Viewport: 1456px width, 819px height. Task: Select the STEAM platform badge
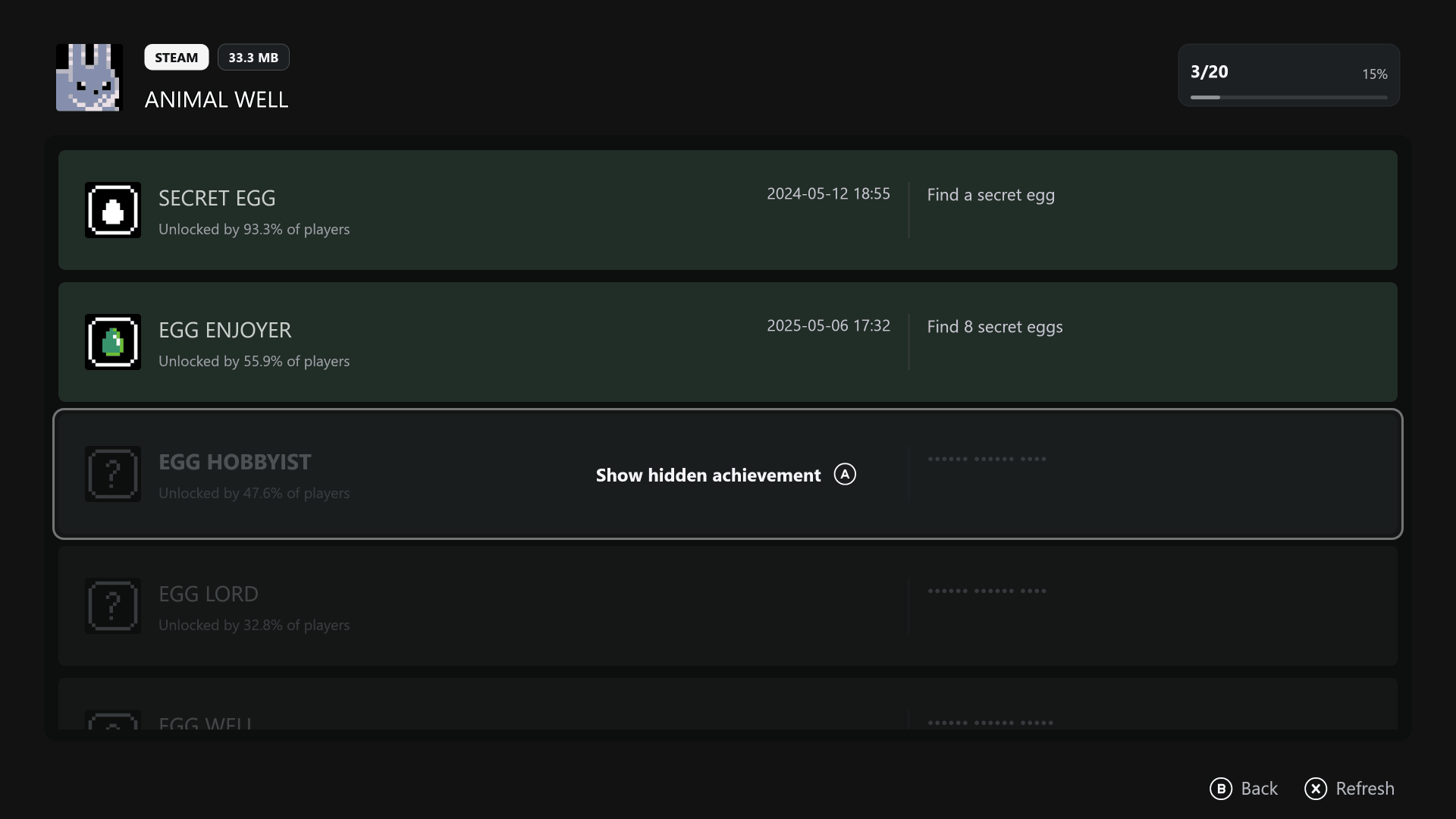click(176, 57)
